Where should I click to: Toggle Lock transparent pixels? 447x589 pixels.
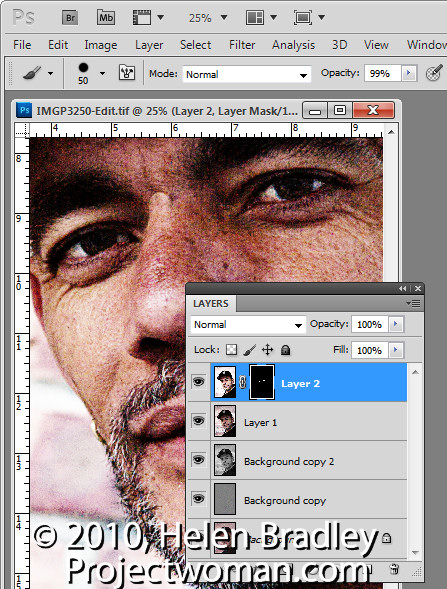(x=231, y=350)
